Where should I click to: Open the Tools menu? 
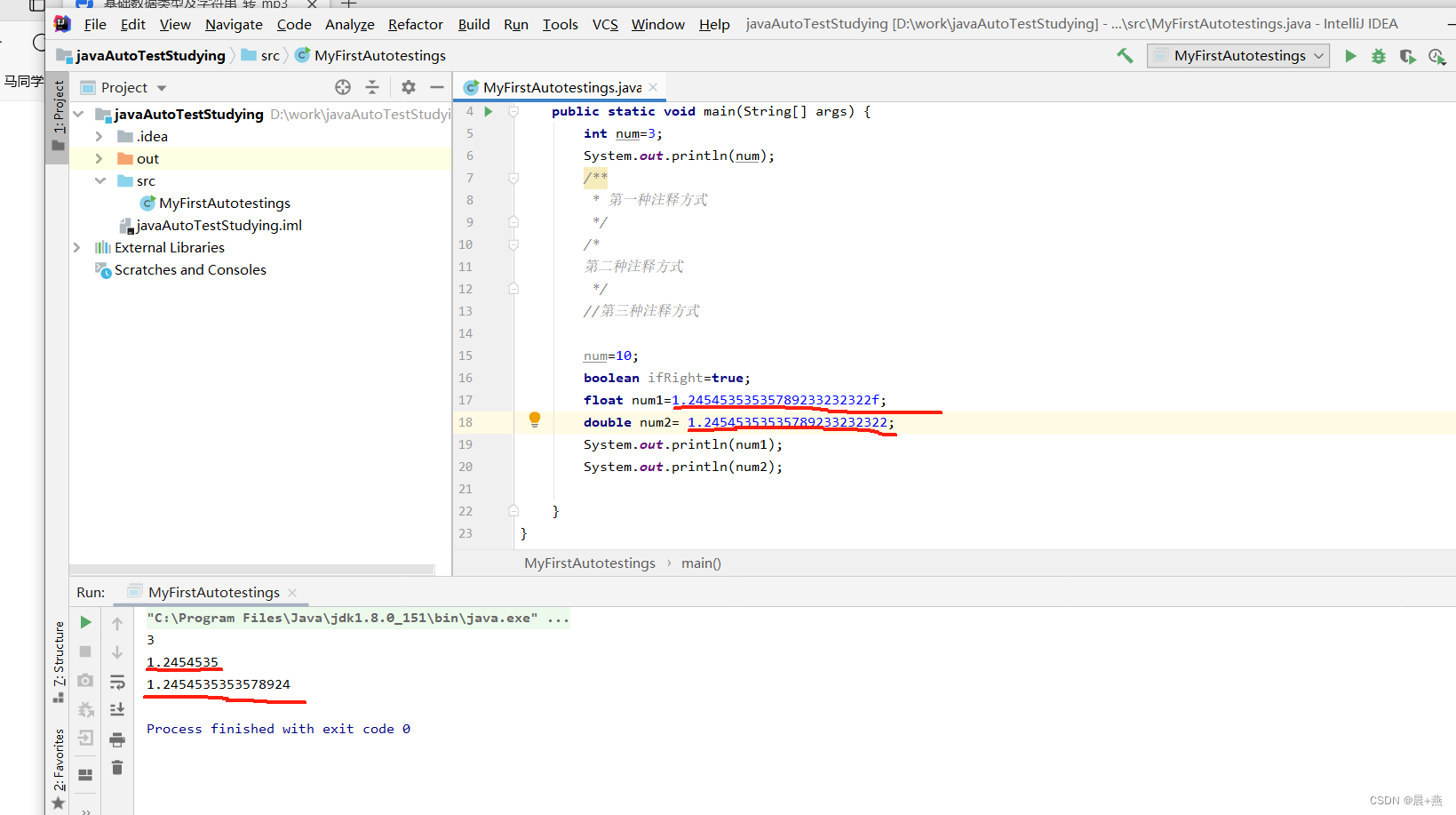pos(560,25)
